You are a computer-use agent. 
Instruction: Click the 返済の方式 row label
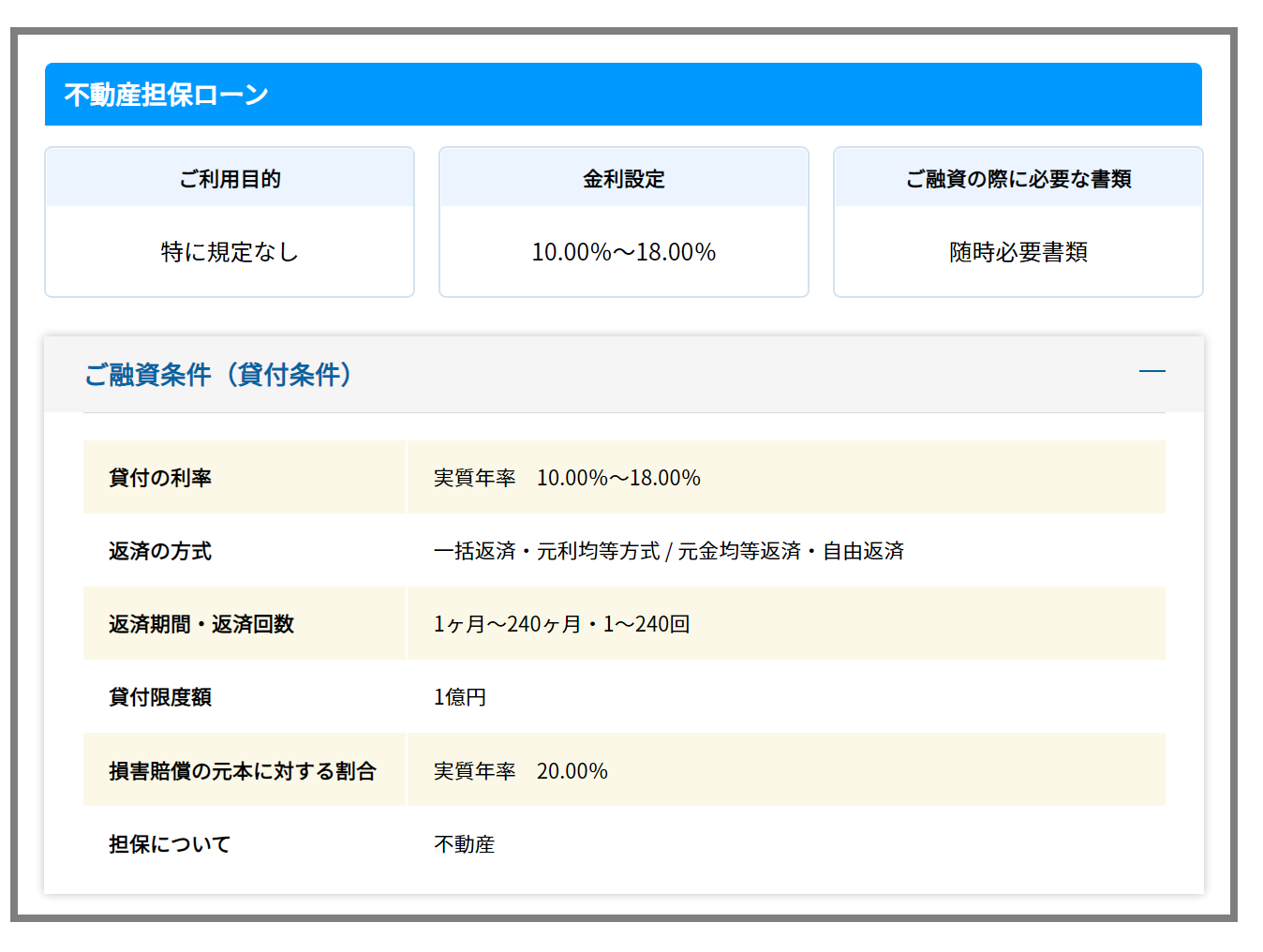160,551
